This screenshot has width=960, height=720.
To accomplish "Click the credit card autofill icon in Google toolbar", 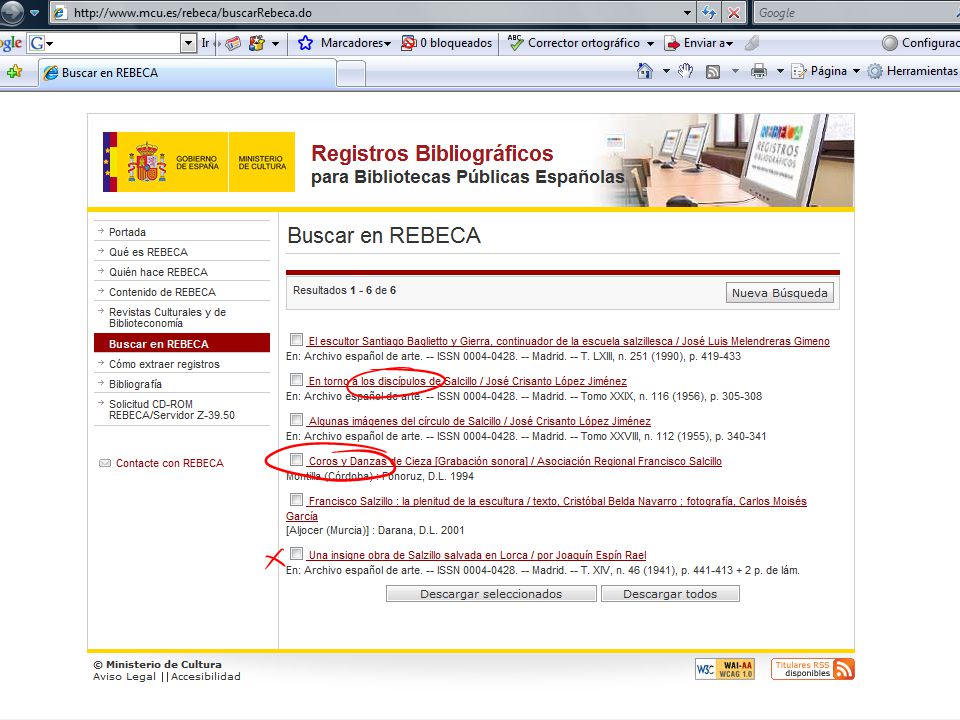I will [233, 43].
